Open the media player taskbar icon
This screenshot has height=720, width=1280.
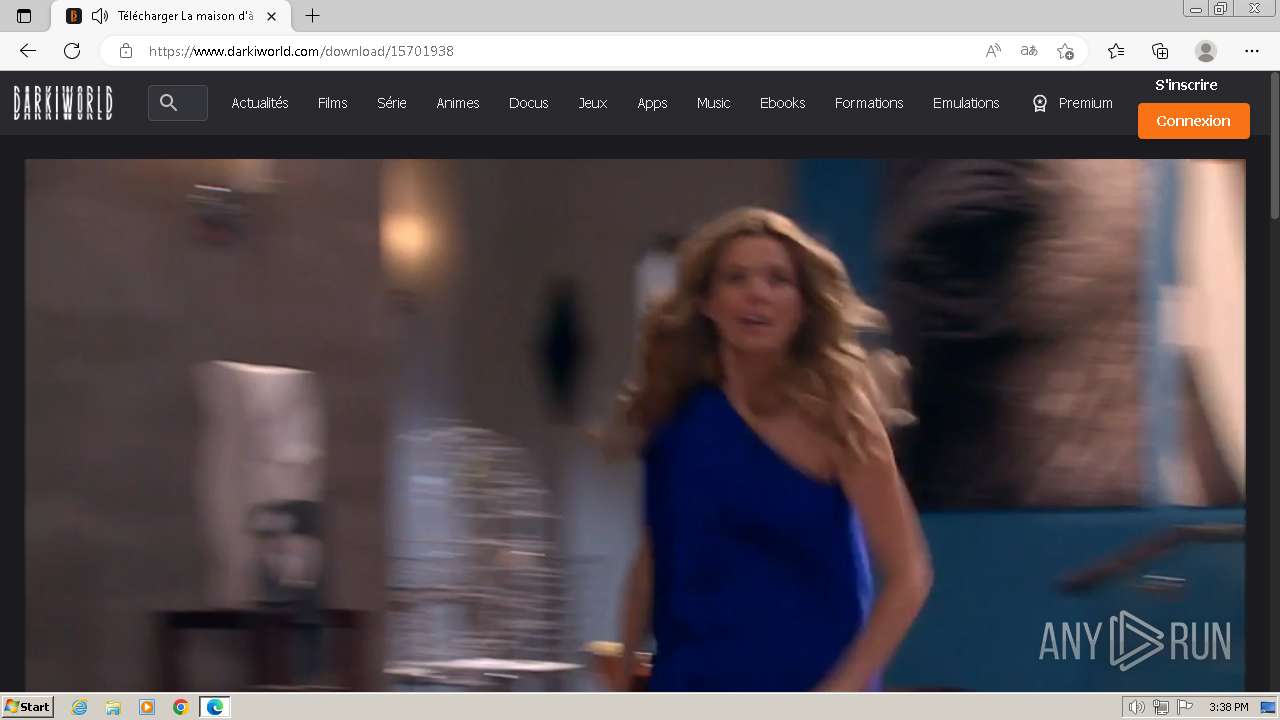(147, 707)
